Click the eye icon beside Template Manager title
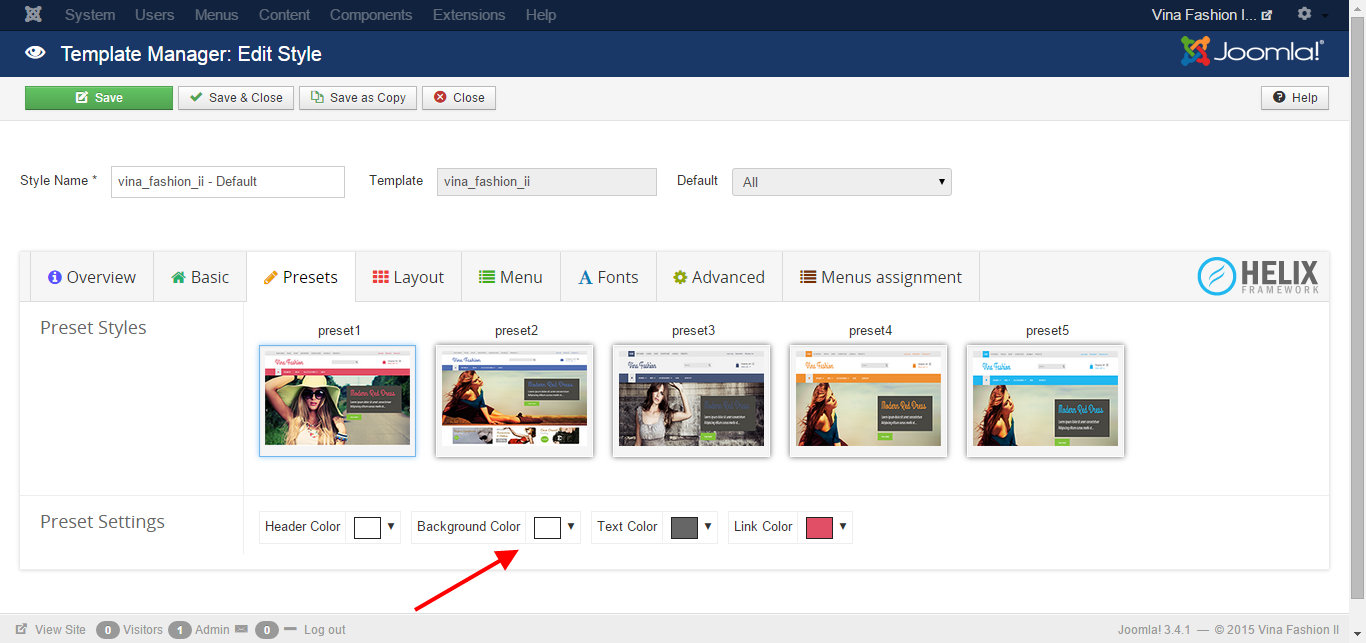The image size is (1366, 643). (36, 54)
